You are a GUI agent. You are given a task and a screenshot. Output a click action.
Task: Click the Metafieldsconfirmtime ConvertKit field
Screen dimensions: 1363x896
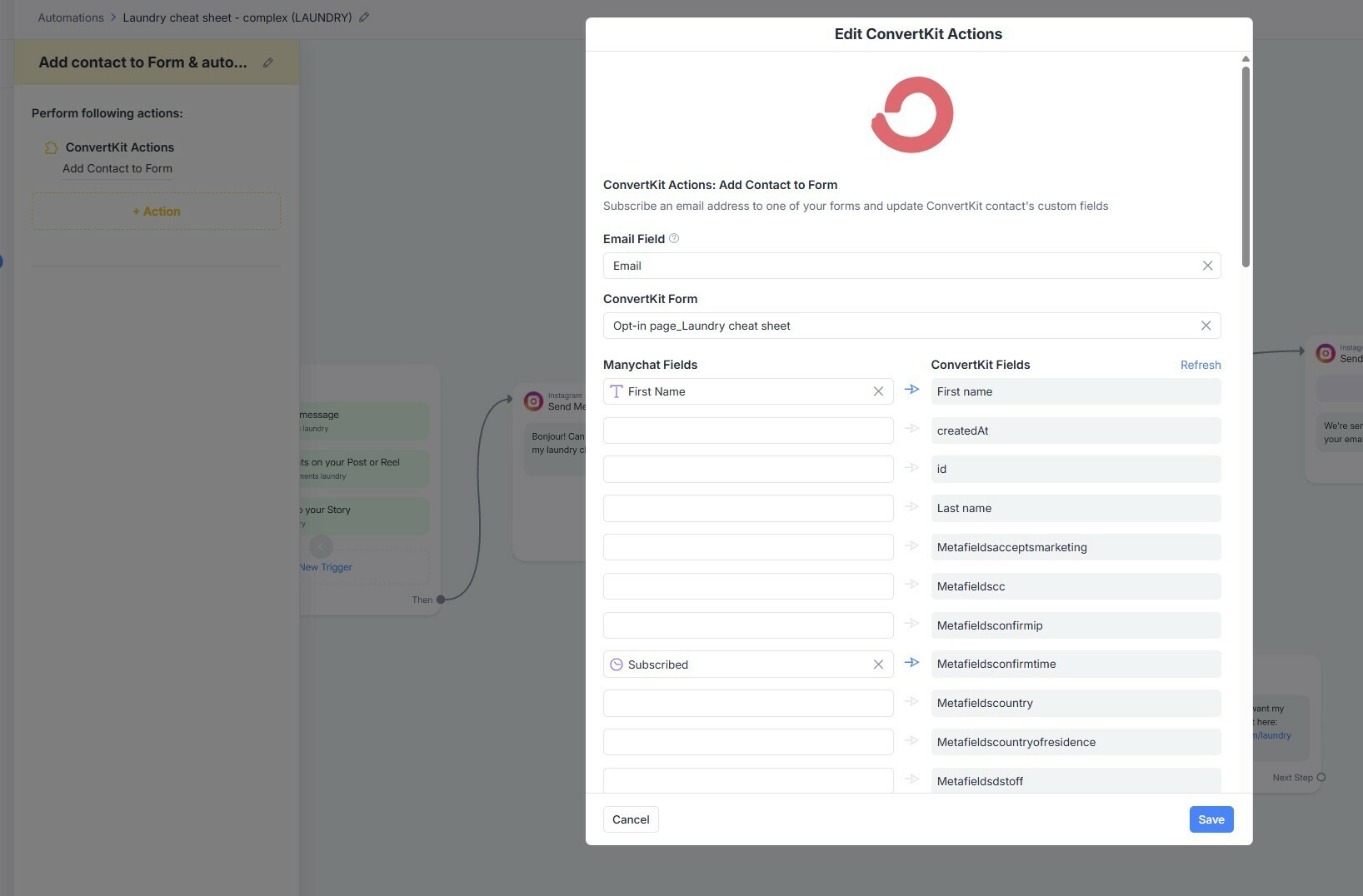1076,665
